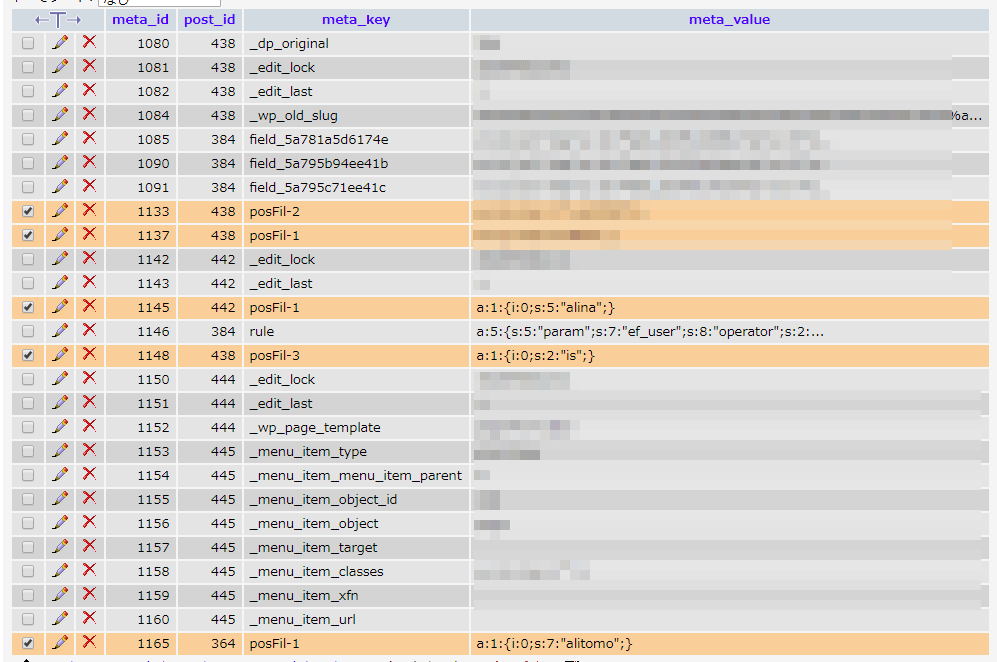Delete row with meta_id 1085
This screenshot has height=662, width=997.
[x=90, y=138]
